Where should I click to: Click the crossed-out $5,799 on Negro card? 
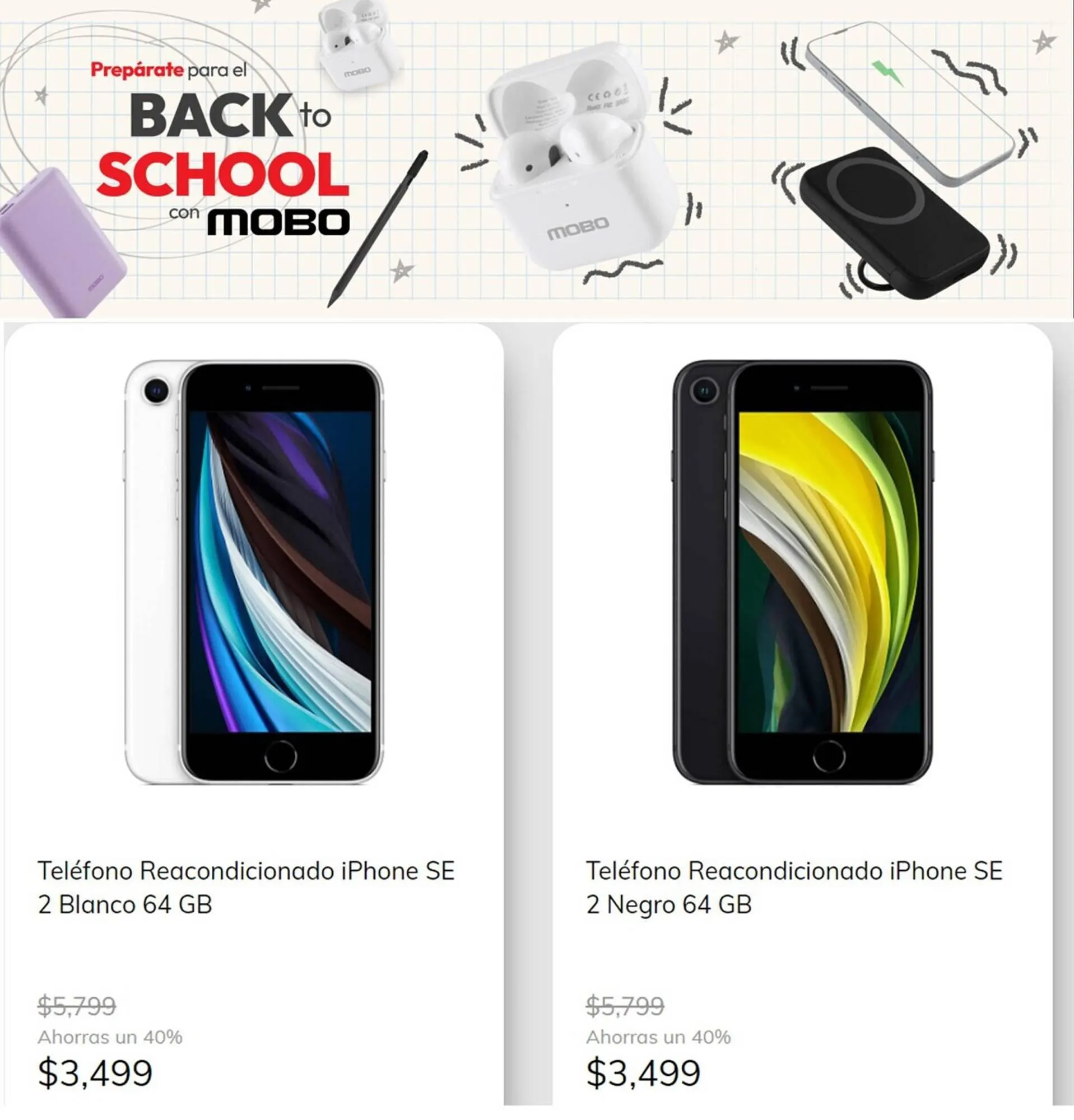(625, 1006)
